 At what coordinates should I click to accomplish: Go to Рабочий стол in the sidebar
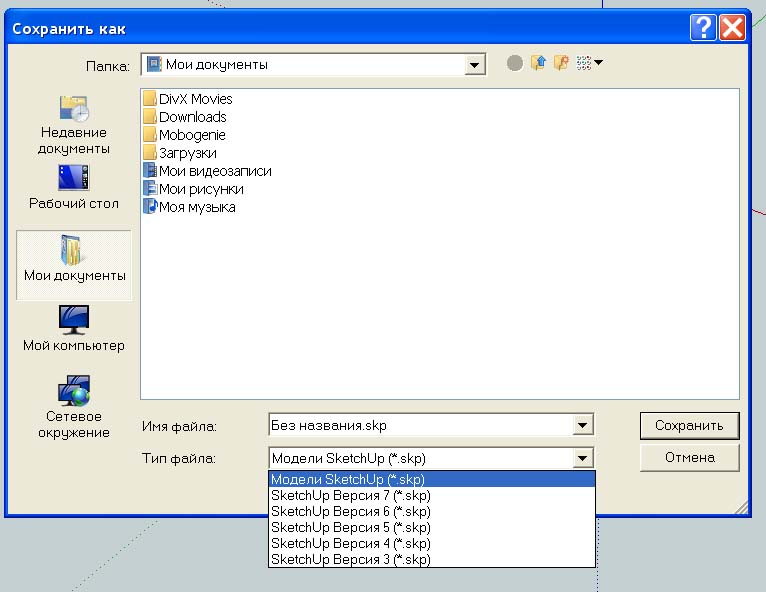(74, 188)
